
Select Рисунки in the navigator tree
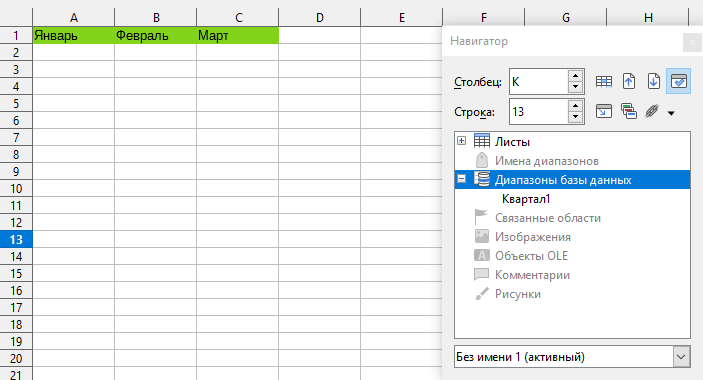[518, 294]
